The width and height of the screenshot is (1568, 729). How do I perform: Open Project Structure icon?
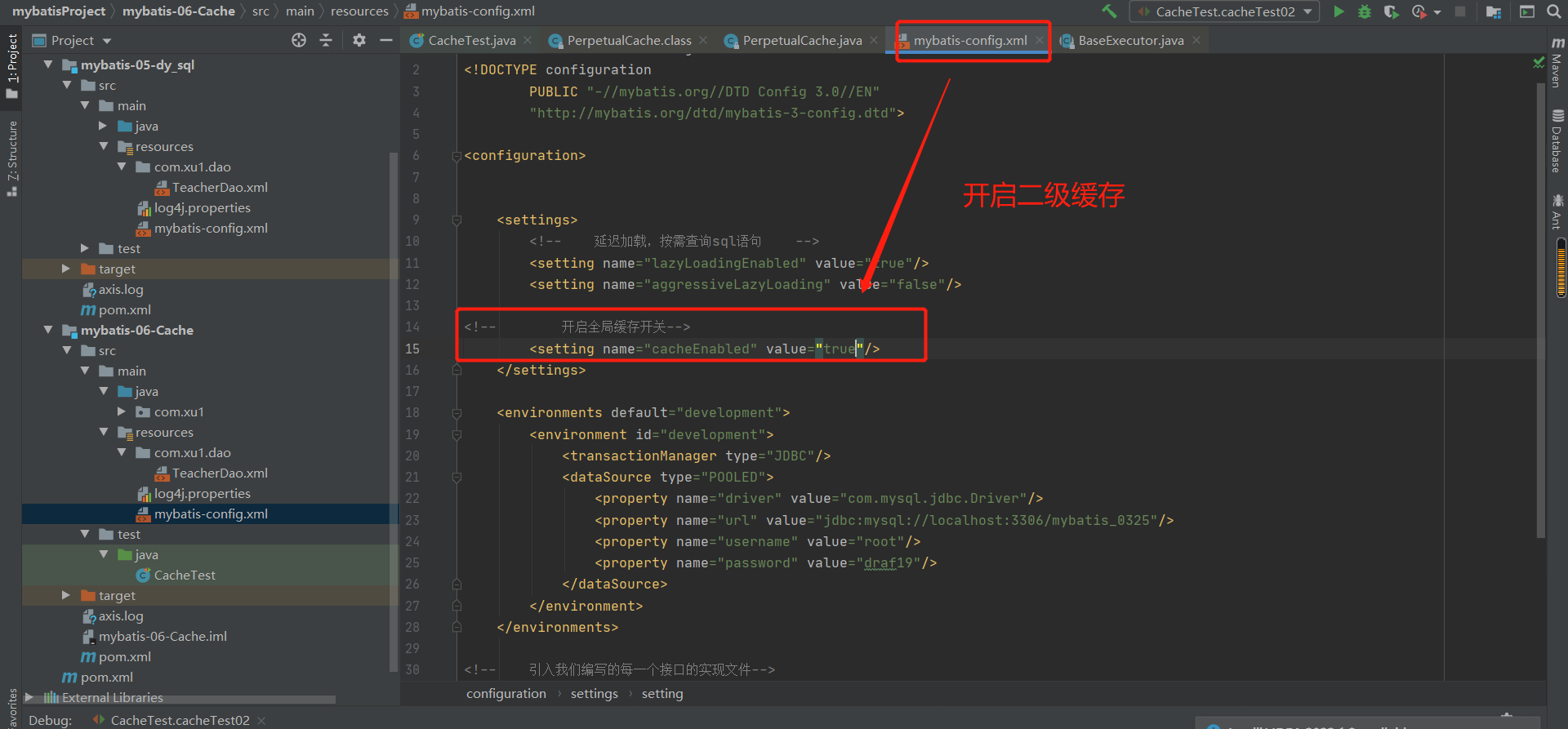pos(1494,11)
